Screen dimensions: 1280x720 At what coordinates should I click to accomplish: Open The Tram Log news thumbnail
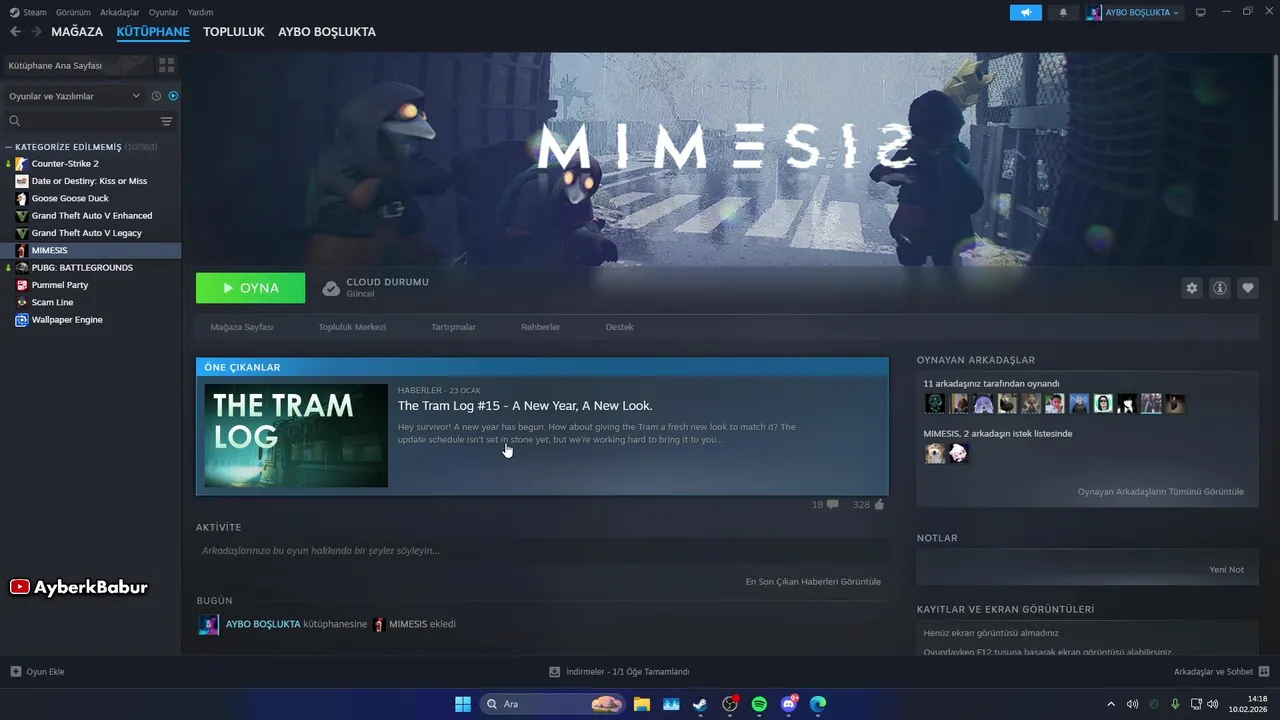click(x=296, y=435)
